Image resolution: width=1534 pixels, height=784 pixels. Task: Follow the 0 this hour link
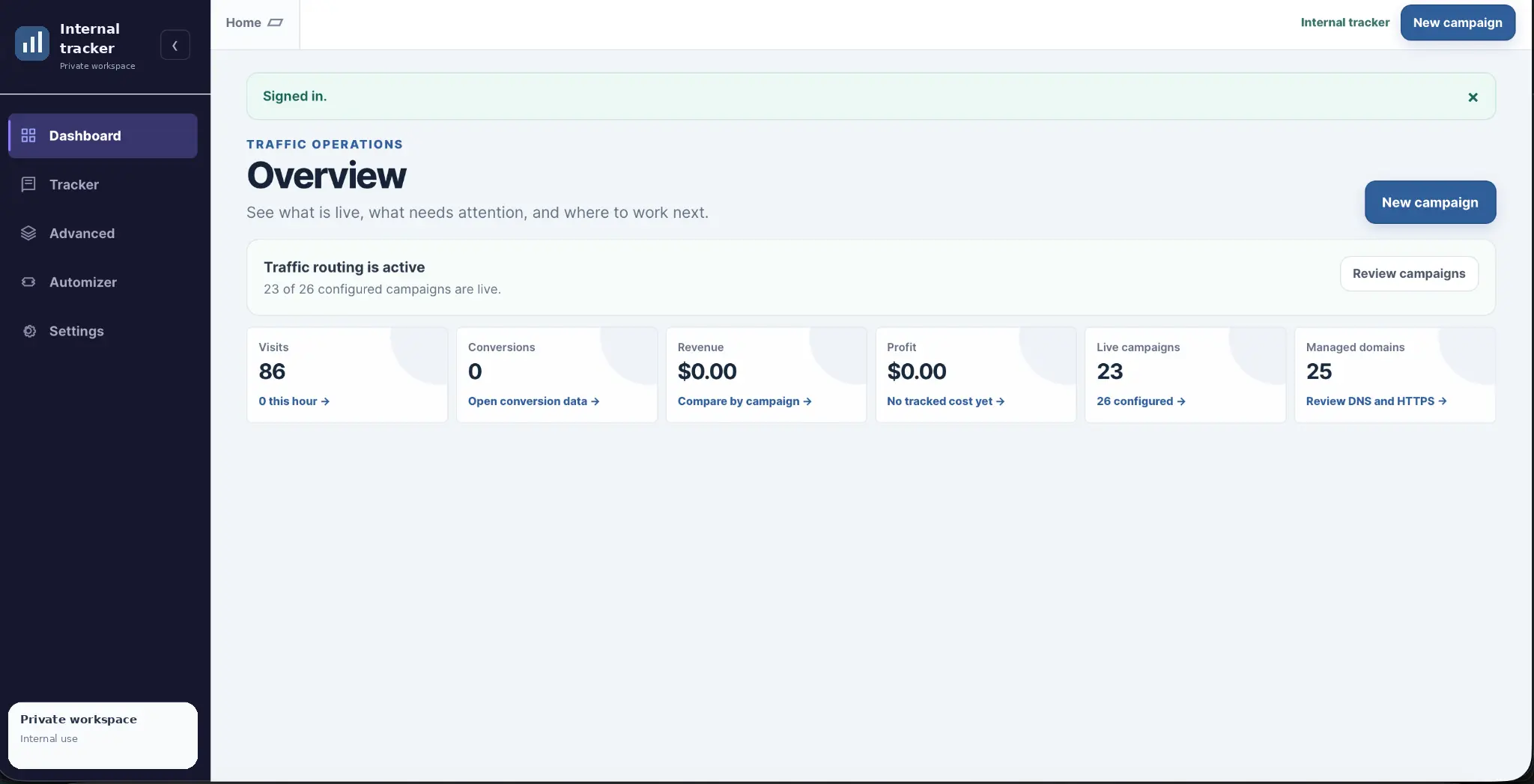(294, 401)
